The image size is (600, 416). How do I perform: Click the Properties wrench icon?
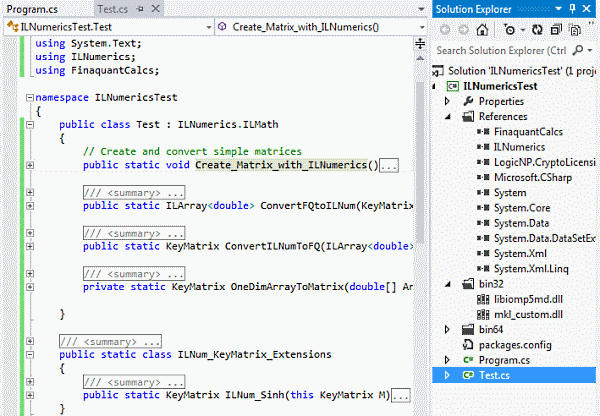pos(468,101)
